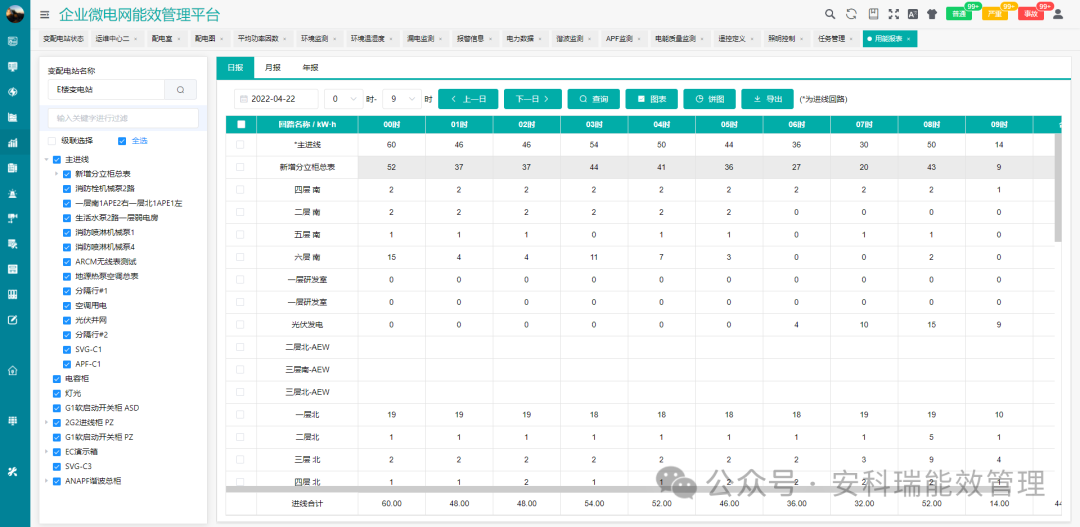Uncheck the SVG-C3 checkbox
The height and width of the screenshot is (527, 1080).
coord(57,466)
